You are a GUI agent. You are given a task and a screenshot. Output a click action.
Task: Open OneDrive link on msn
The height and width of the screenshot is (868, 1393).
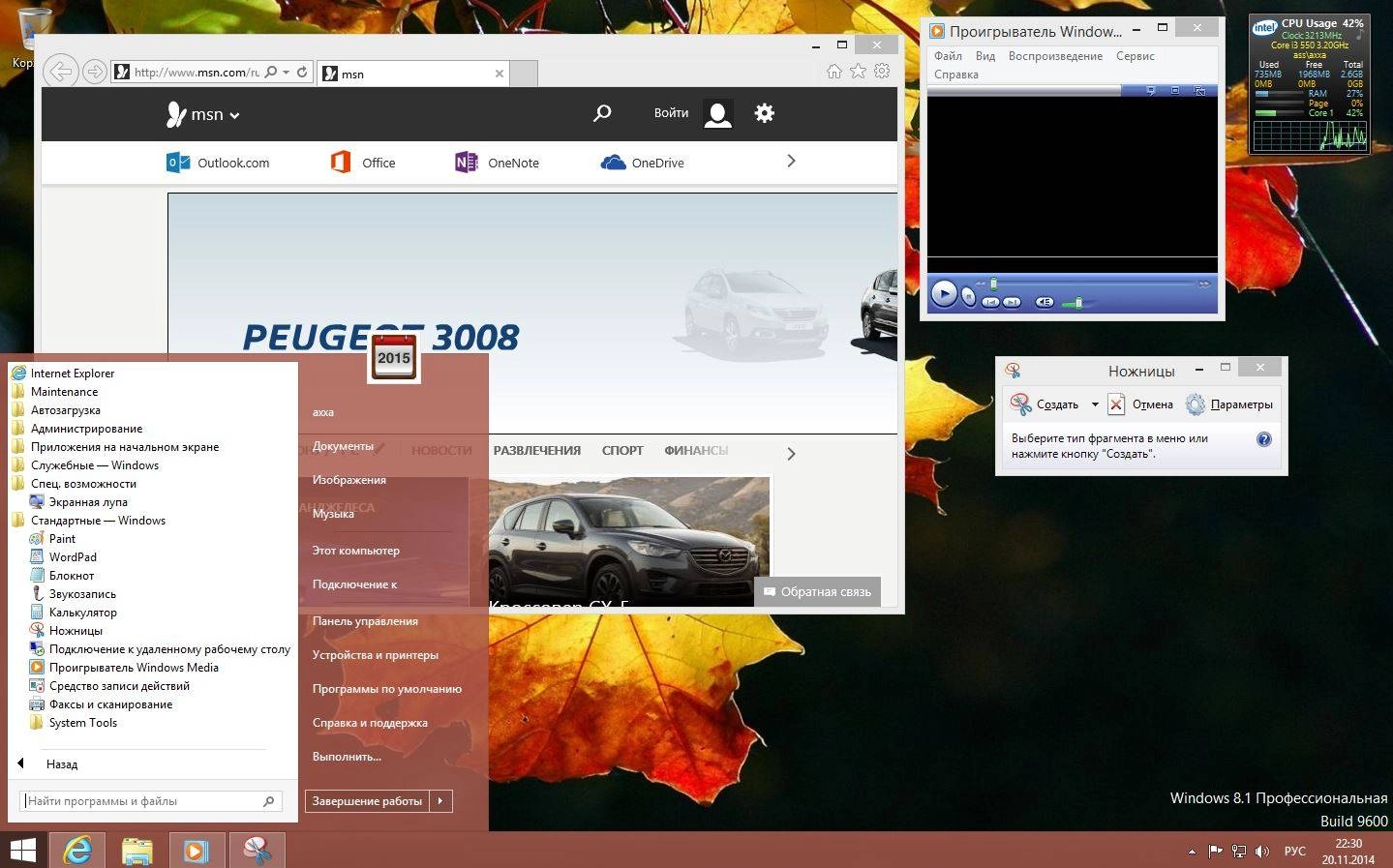[x=643, y=163]
